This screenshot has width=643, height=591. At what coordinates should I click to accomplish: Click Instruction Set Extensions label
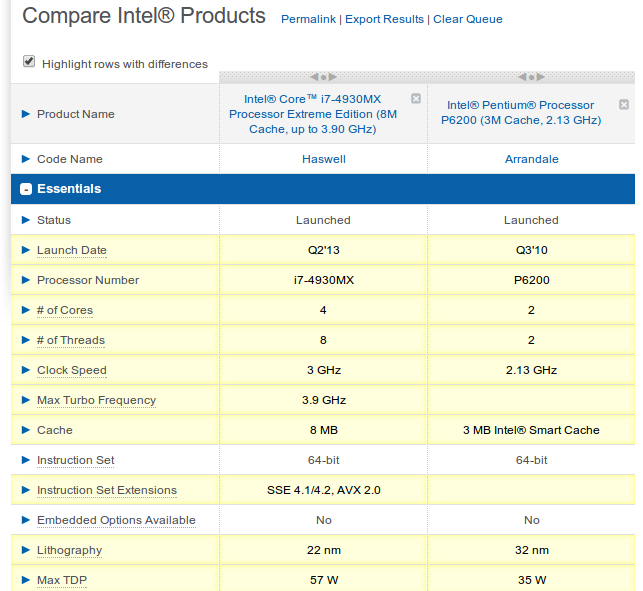tap(107, 490)
